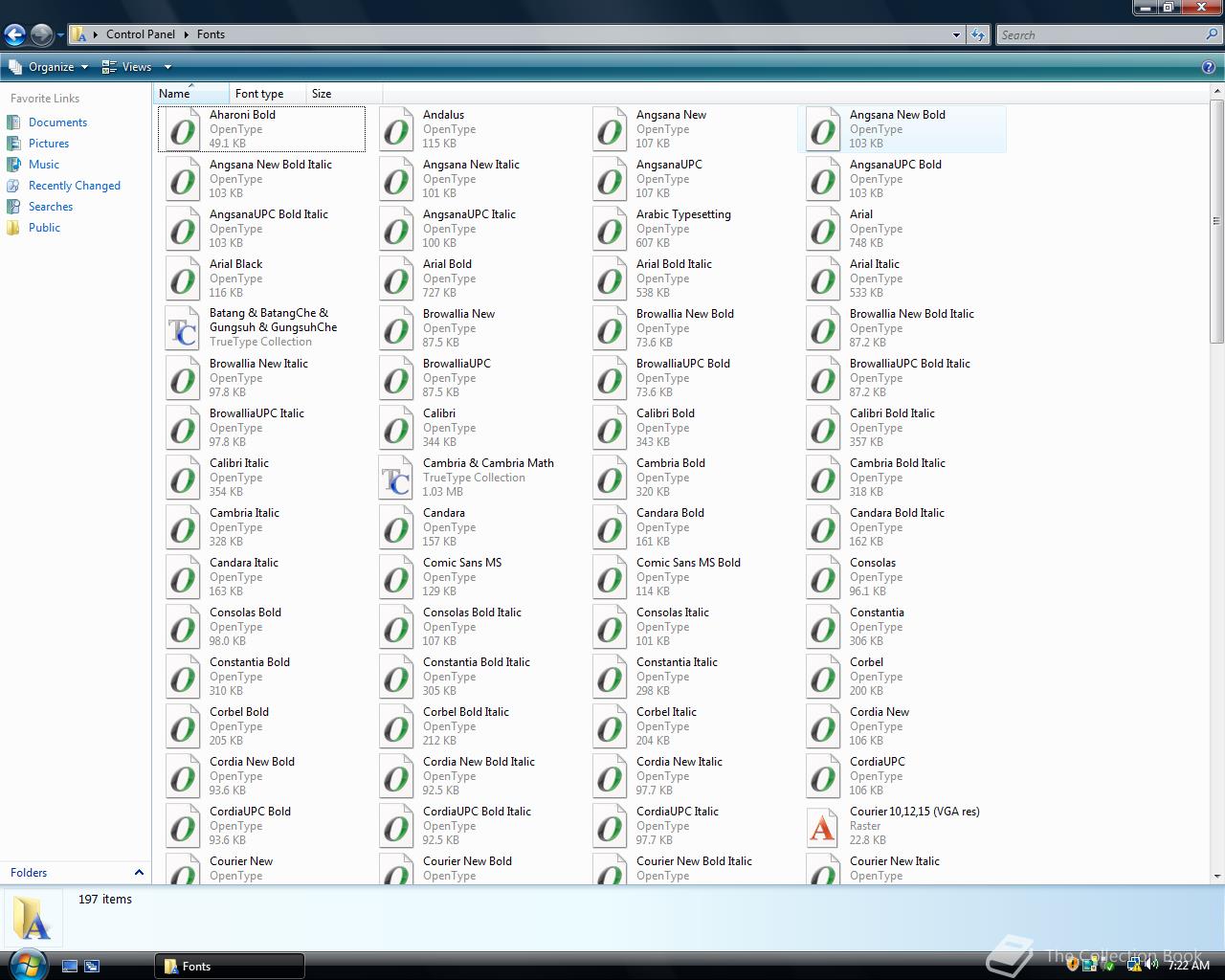Select the Browallia New font icon
The image size is (1225, 980).
[396, 328]
